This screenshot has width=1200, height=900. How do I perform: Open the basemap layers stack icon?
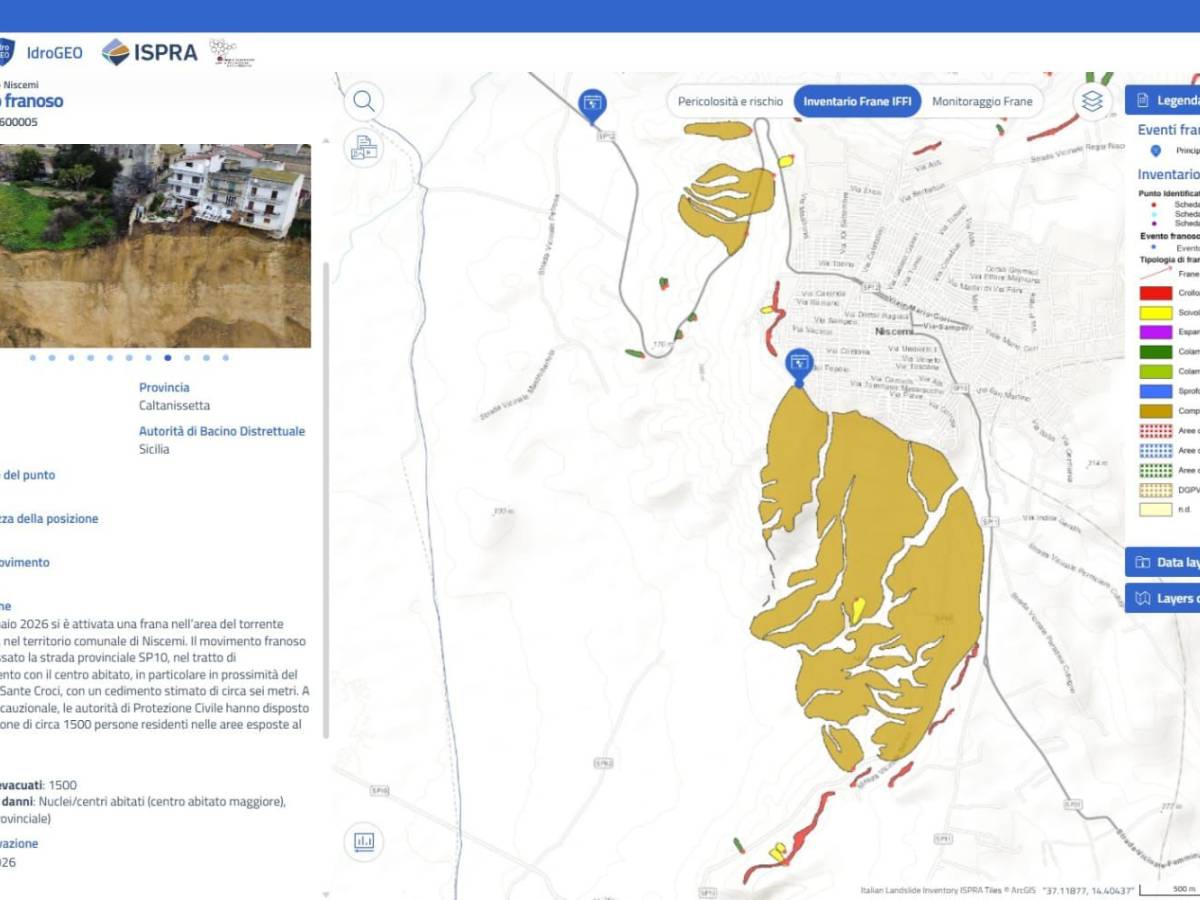coord(1092,101)
